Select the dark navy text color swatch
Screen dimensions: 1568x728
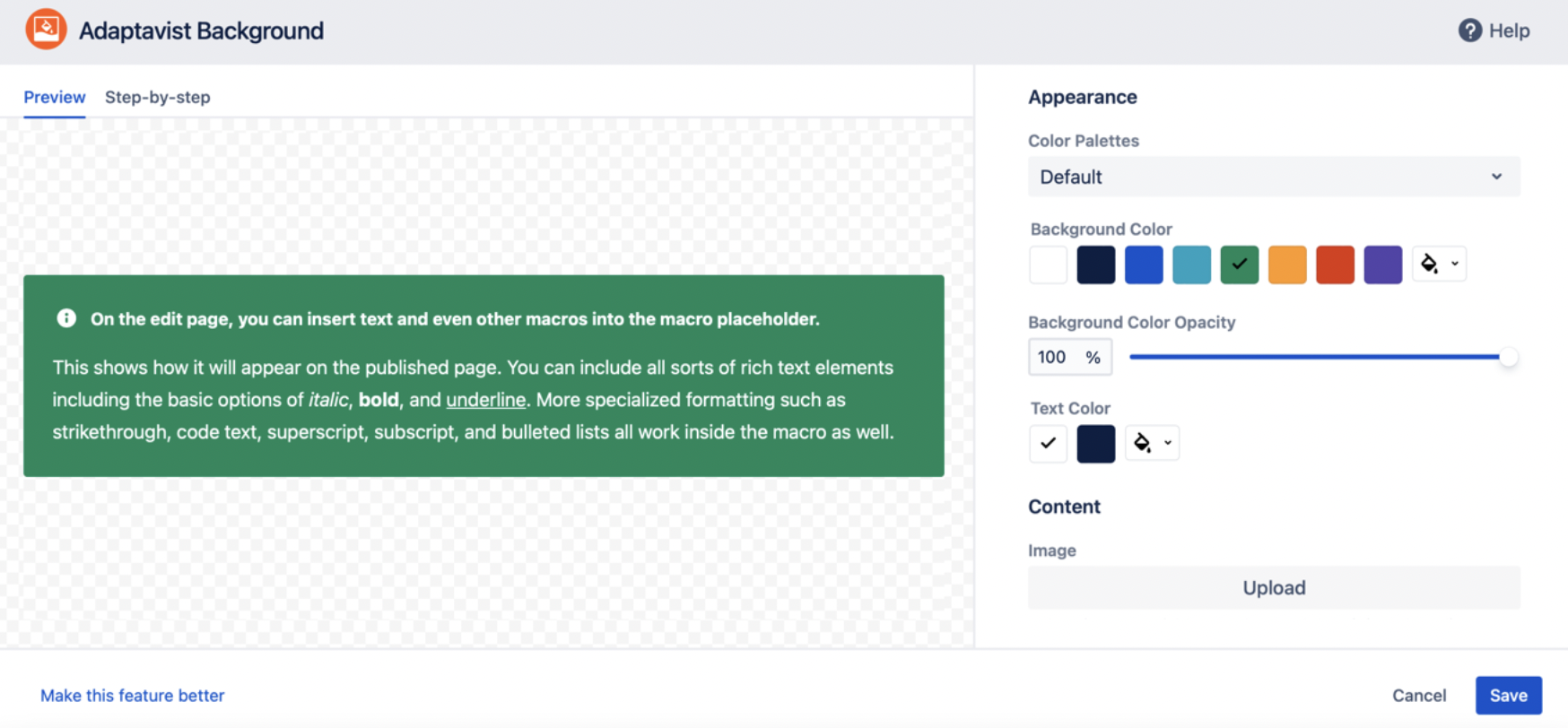click(x=1095, y=442)
